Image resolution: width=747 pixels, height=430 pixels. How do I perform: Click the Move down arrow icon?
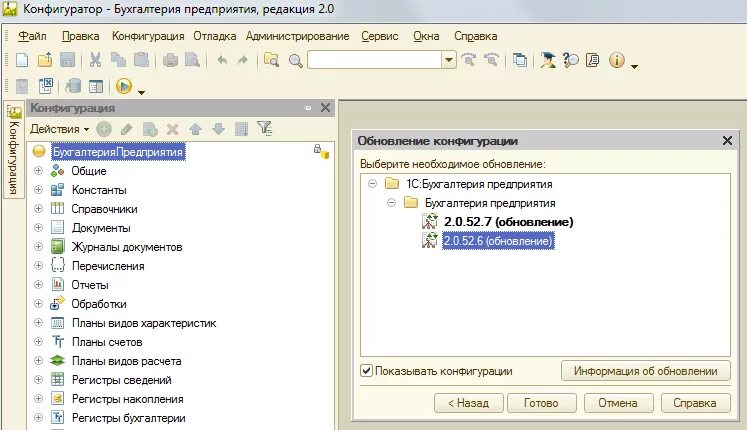[218, 129]
